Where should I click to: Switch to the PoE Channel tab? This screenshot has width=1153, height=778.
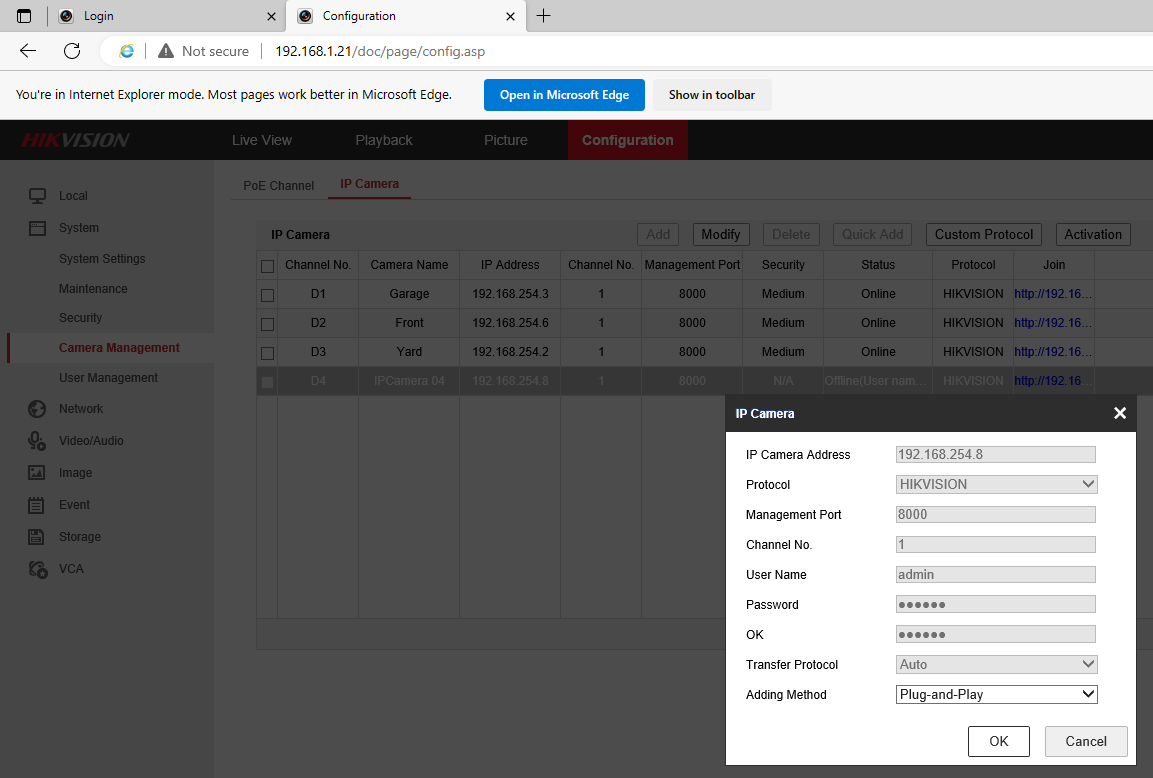tap(279, 185)
